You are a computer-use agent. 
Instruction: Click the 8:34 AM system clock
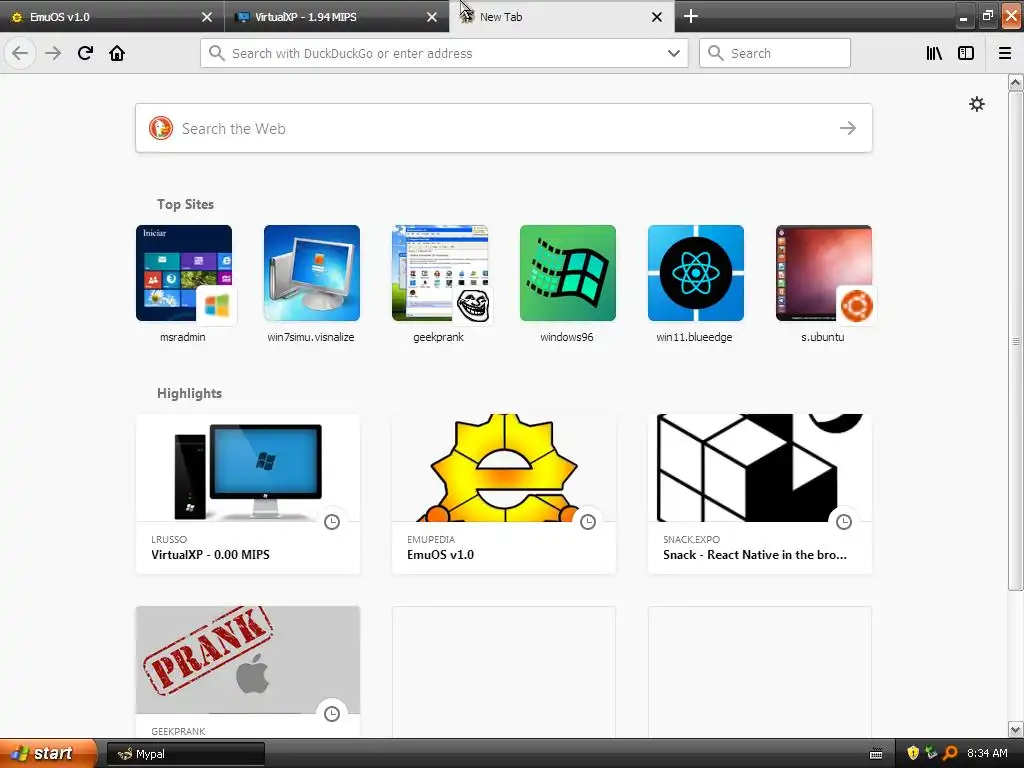[x=987, y=754]
